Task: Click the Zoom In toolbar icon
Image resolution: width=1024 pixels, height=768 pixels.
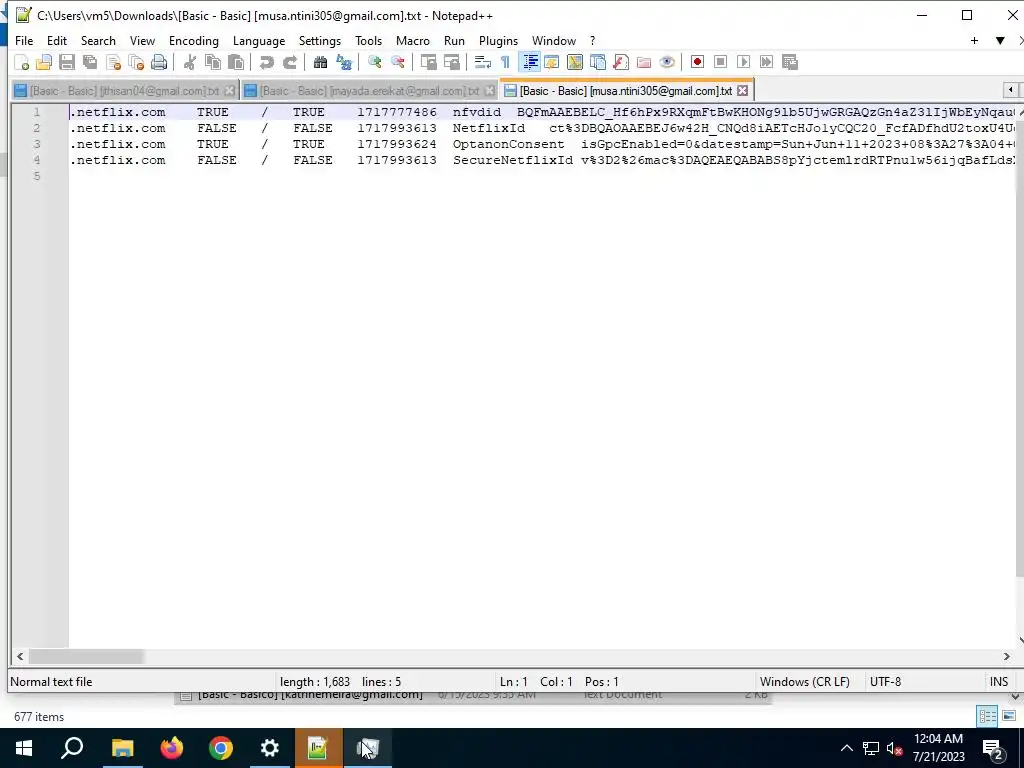Action: click(374, 62)
